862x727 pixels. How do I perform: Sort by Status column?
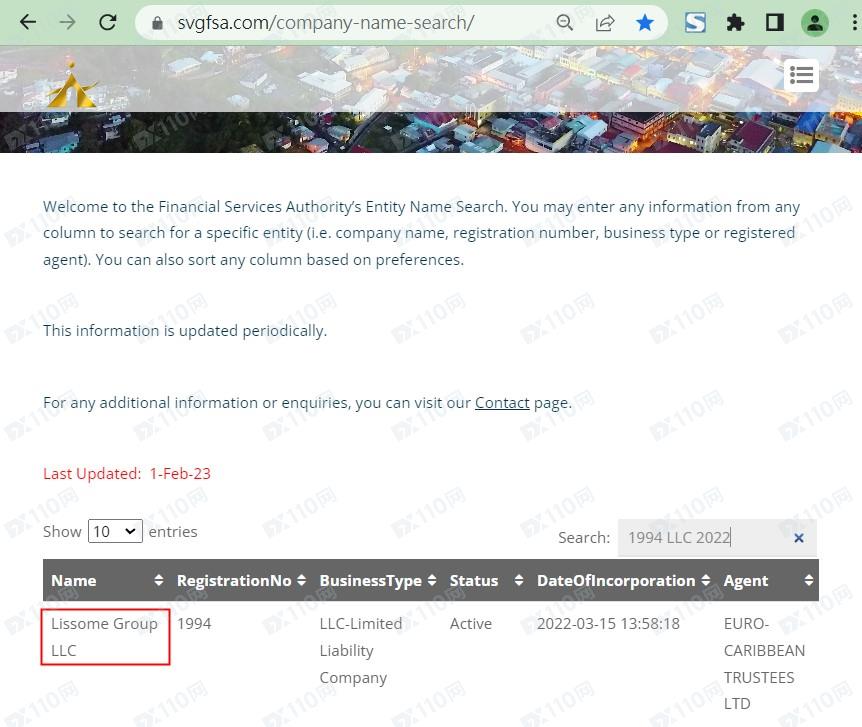tap(485, 580)
